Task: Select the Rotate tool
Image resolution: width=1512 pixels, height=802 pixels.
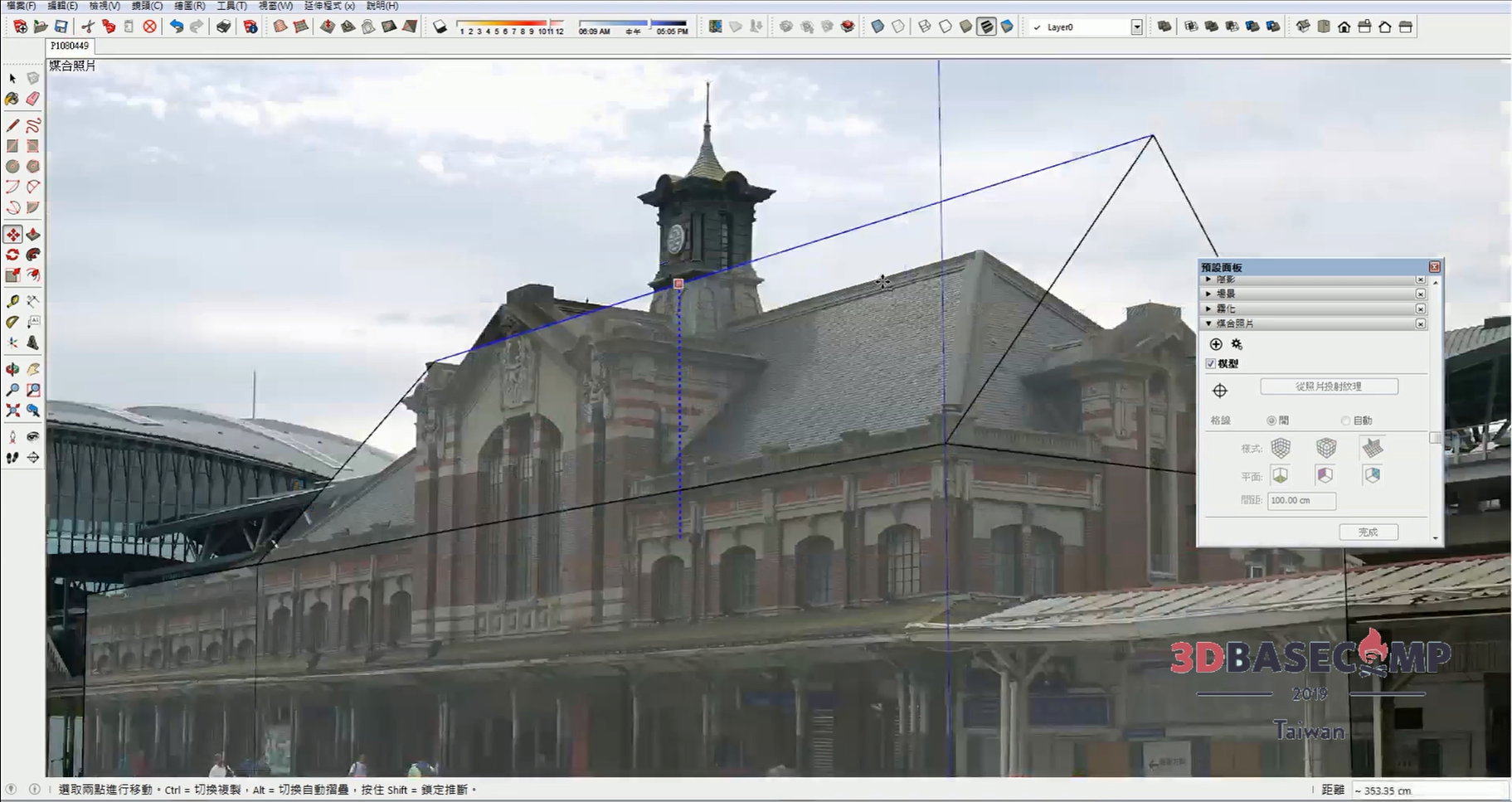Action: [12, 255]
